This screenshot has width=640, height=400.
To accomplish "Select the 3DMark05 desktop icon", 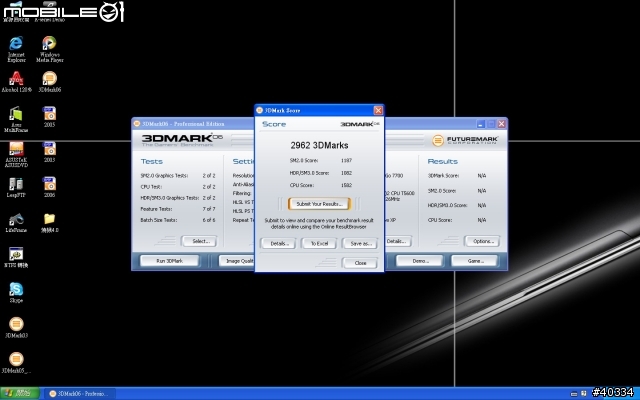I will [x=16, y=362].
